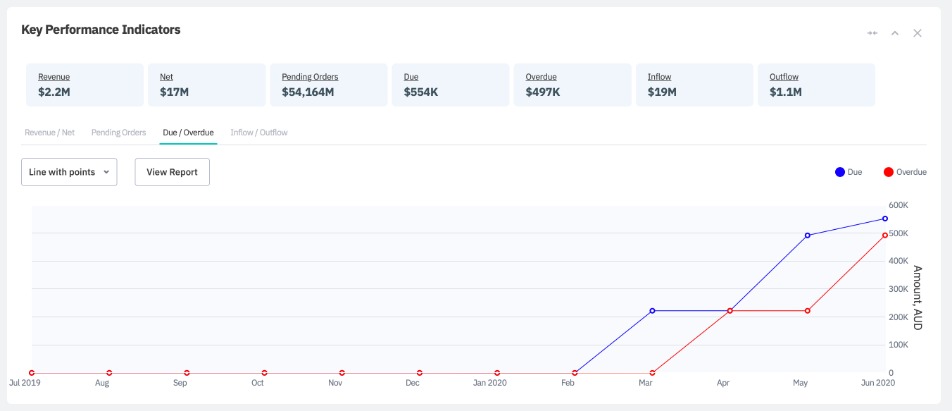Click the Revenue KPI card link
The height and width of the screenshot is (411, 952).
coord(54,77)
